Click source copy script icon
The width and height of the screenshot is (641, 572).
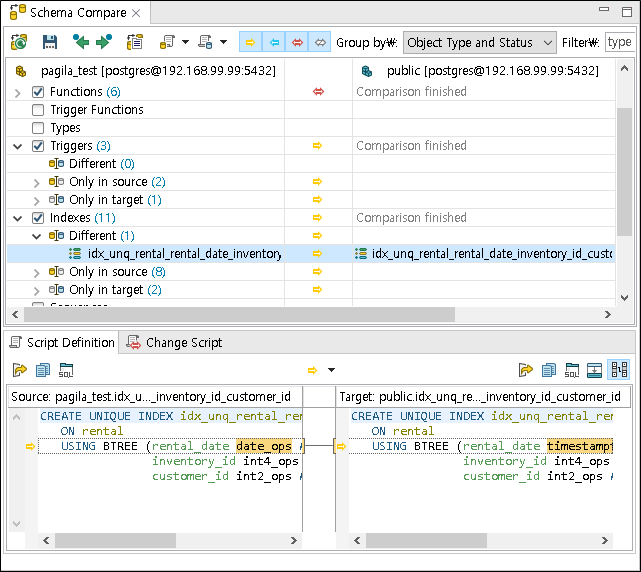[x=43, y=370]
